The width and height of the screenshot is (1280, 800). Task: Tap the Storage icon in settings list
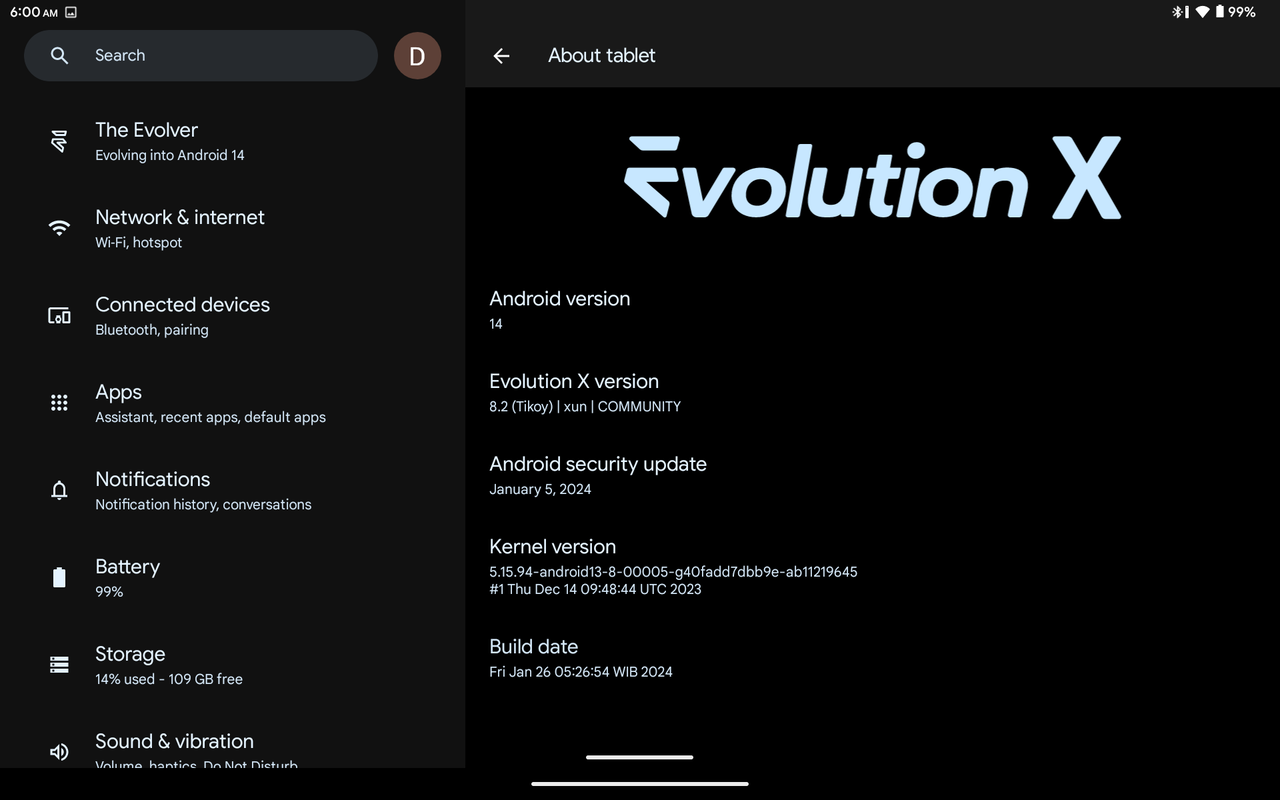click(x=59, y=665)
